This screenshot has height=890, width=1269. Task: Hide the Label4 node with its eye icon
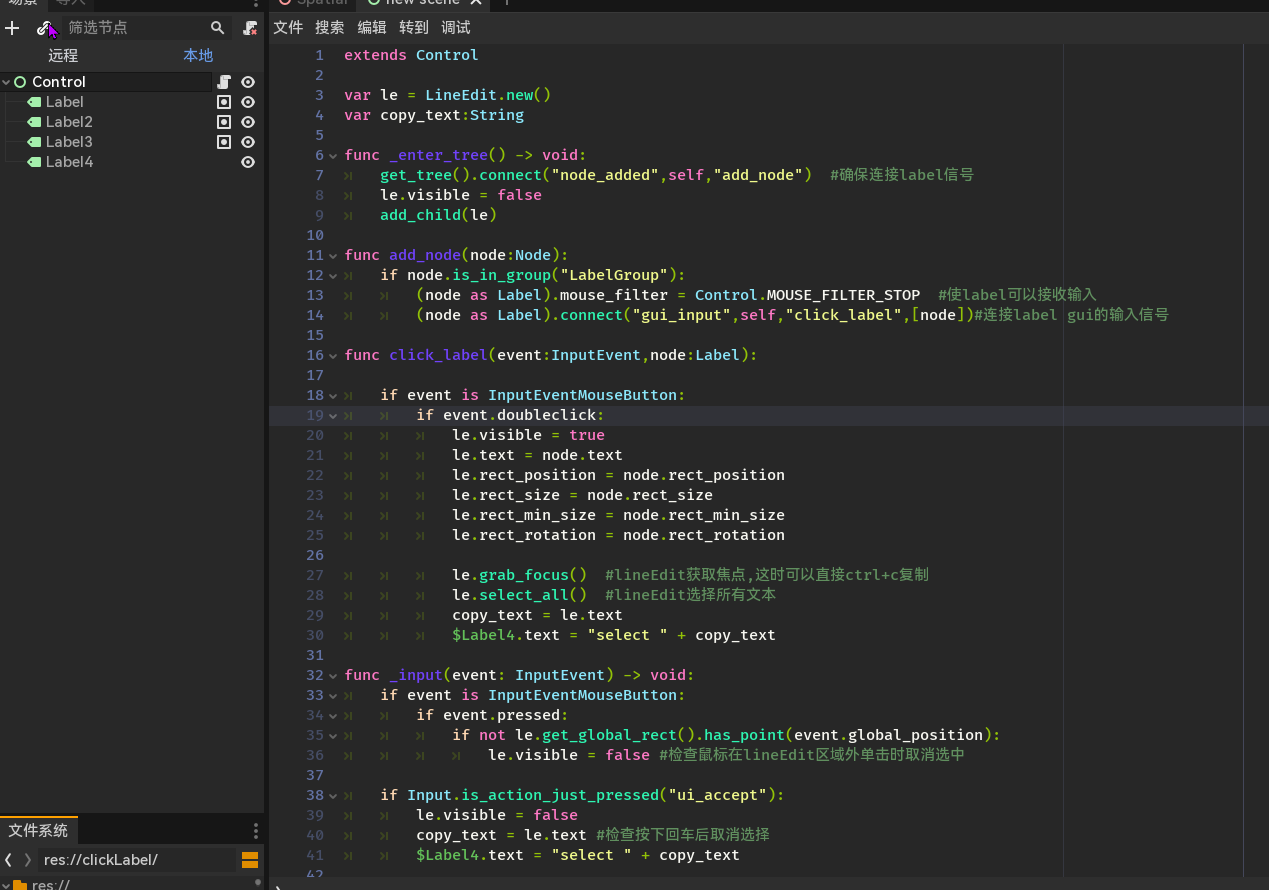pos(248,162)
